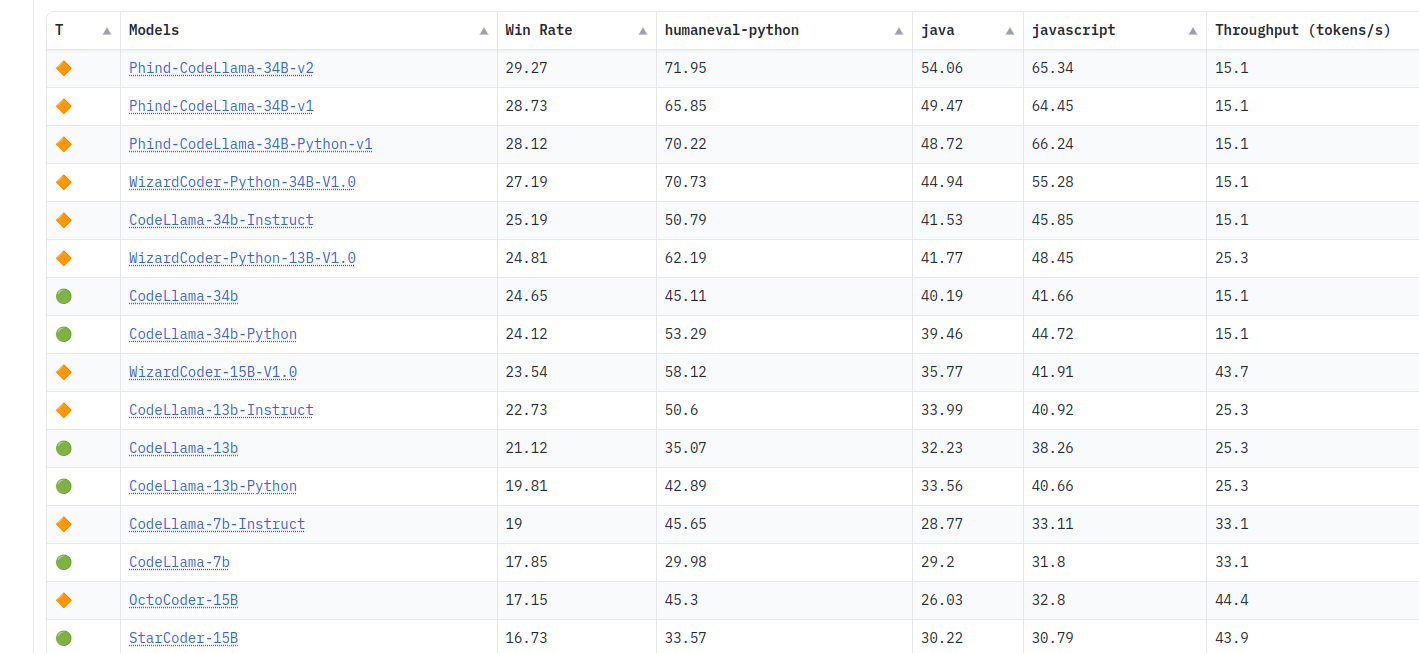Viewport: 1419px width, 653px height.
Task: Click orange diamond beside CodeLlama-13b-Instruct
Action: coord(64,410)
